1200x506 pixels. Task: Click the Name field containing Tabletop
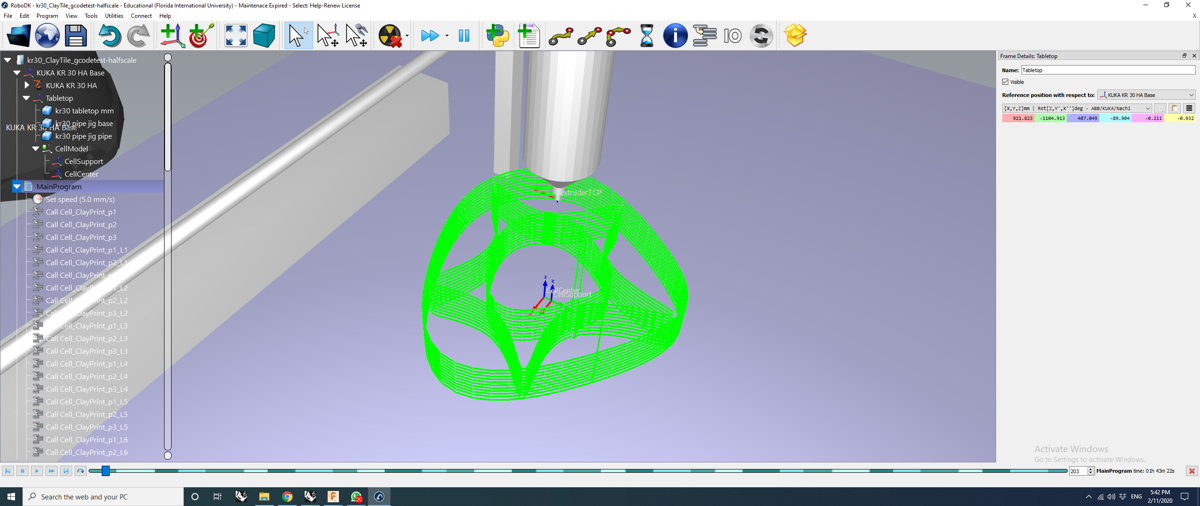[x=1107, y=70]
